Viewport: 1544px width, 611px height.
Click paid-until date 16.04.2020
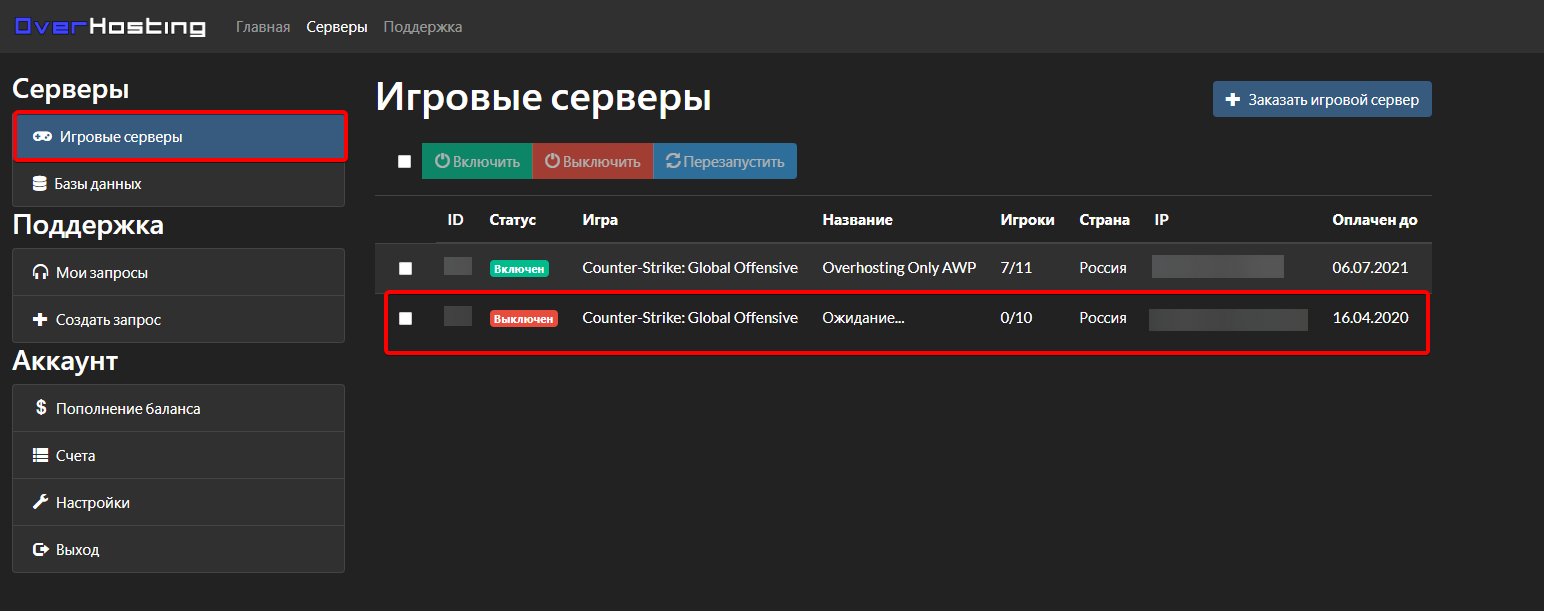pyautogui.click(x=1370, y=317)
